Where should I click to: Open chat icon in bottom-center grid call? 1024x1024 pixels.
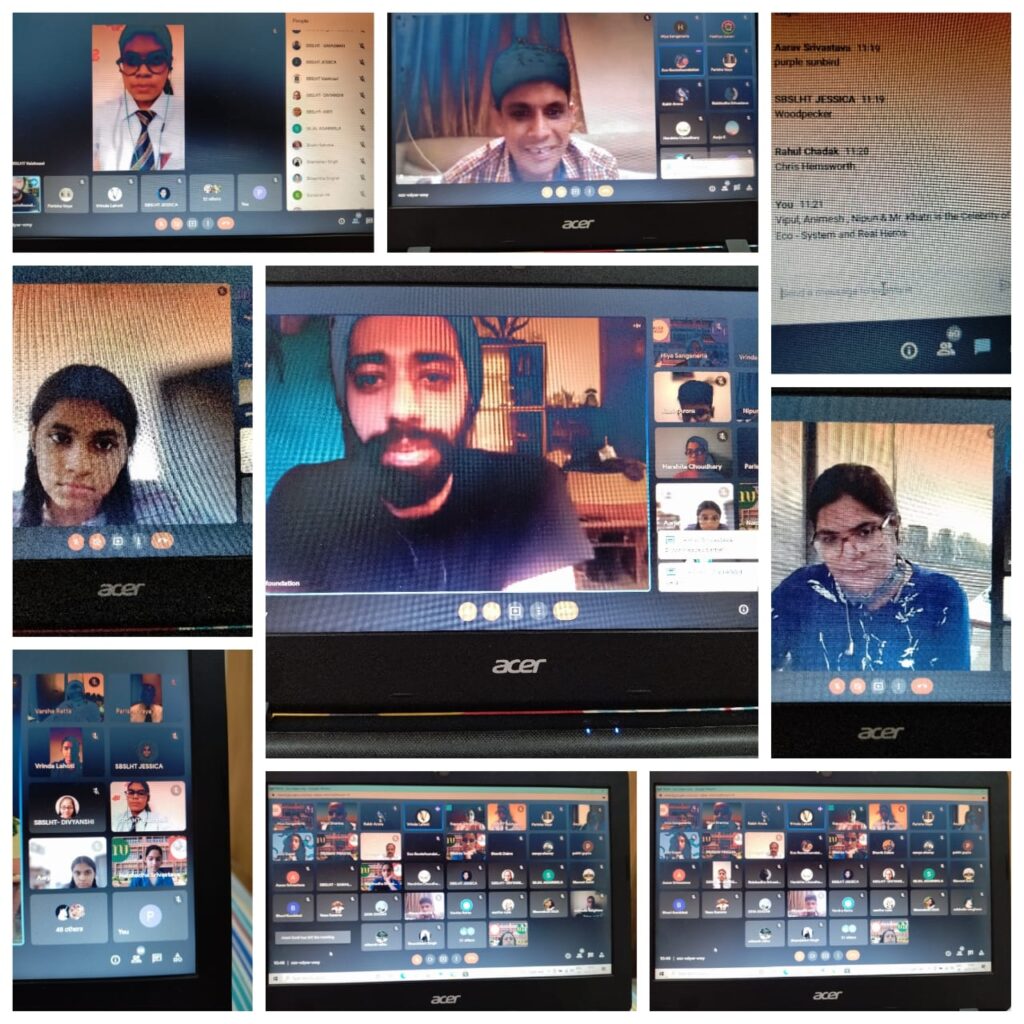click(590, 955)
